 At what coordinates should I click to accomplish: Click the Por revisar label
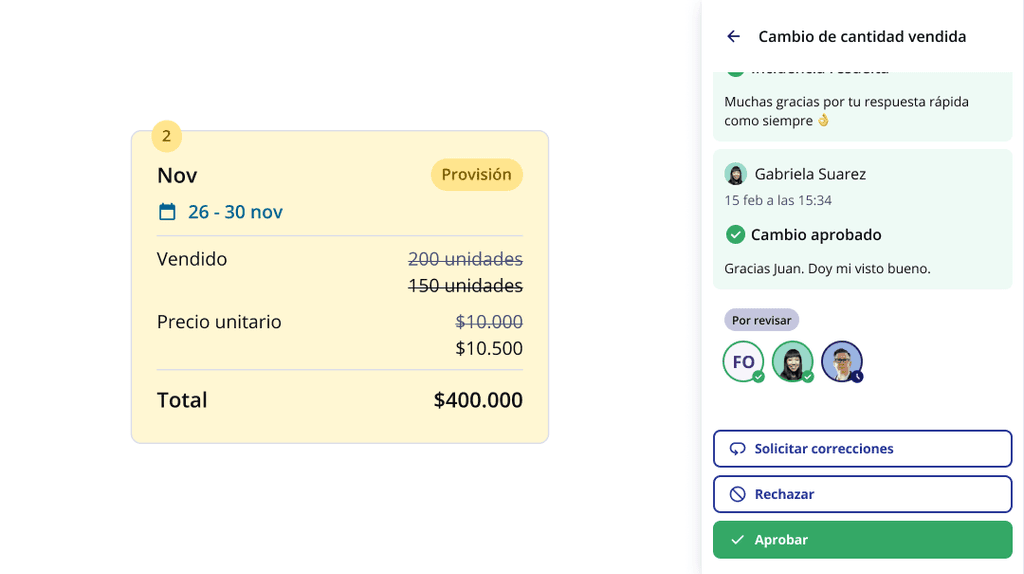coord(761,320)
